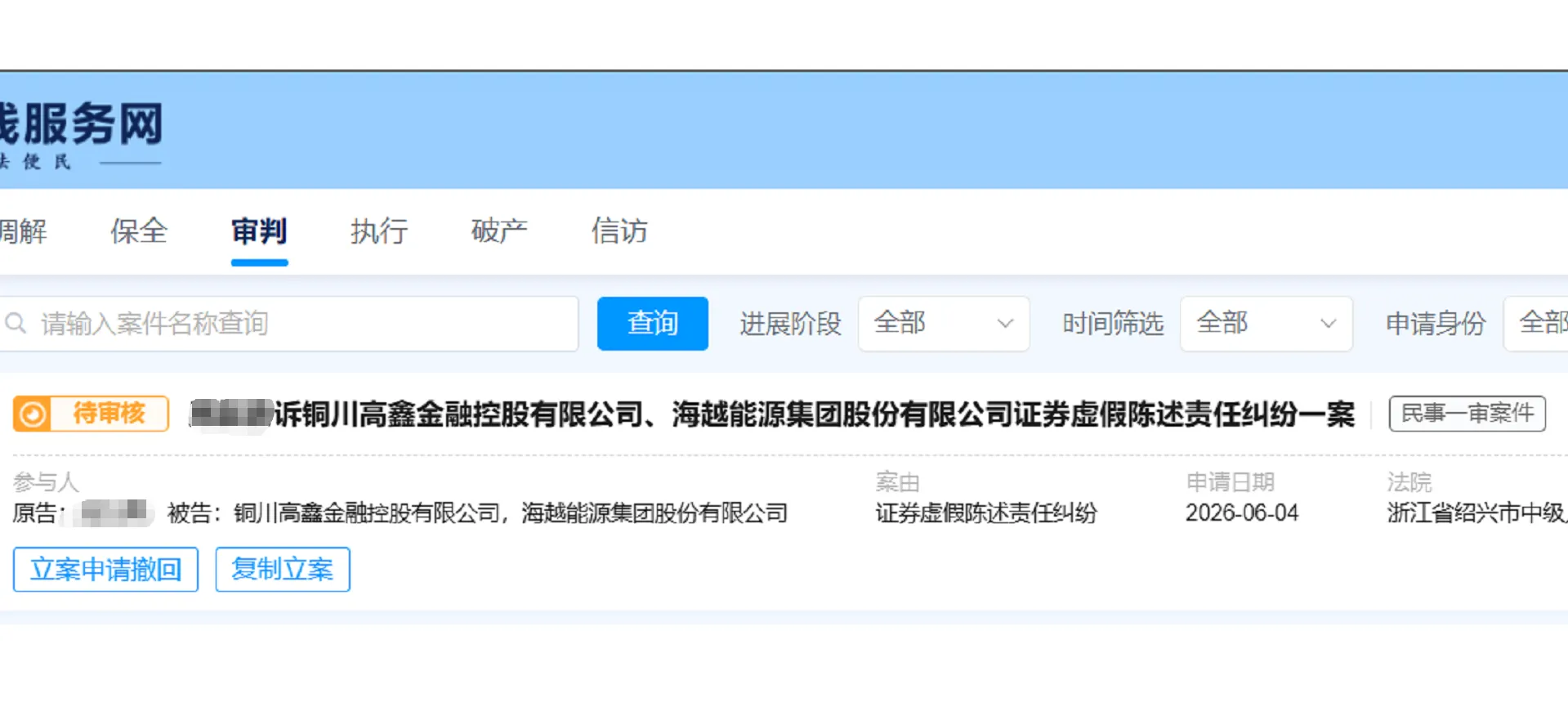Image resolution: width=1568 pixels, height=703 pixels.
Task: Click the 民事一审案件 tag
Action: click(x=1467, y=414)
